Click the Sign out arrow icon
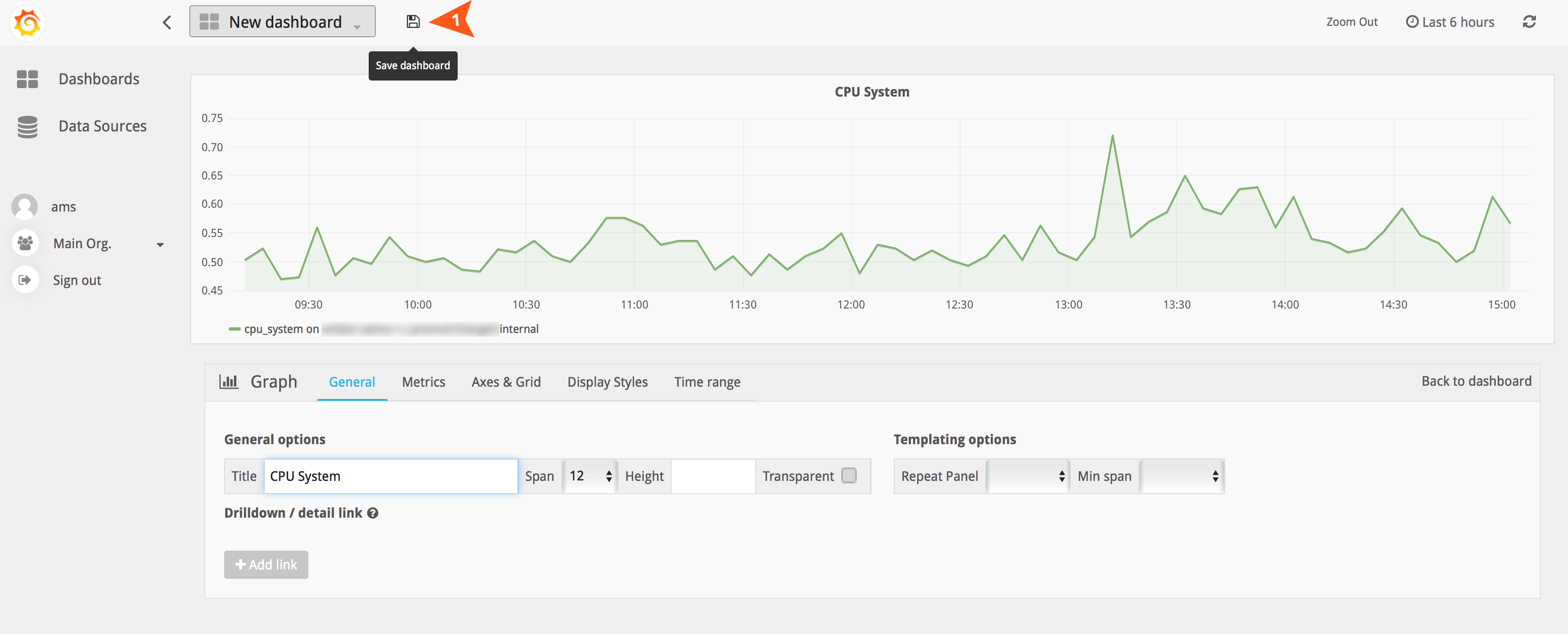Viewport: 1568px width, 634px height. tap(25, 280)
